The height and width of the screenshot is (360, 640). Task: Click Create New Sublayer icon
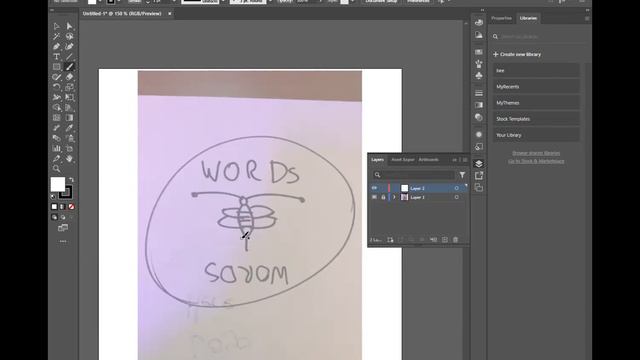pyautogui.click(x=433, y=240)
